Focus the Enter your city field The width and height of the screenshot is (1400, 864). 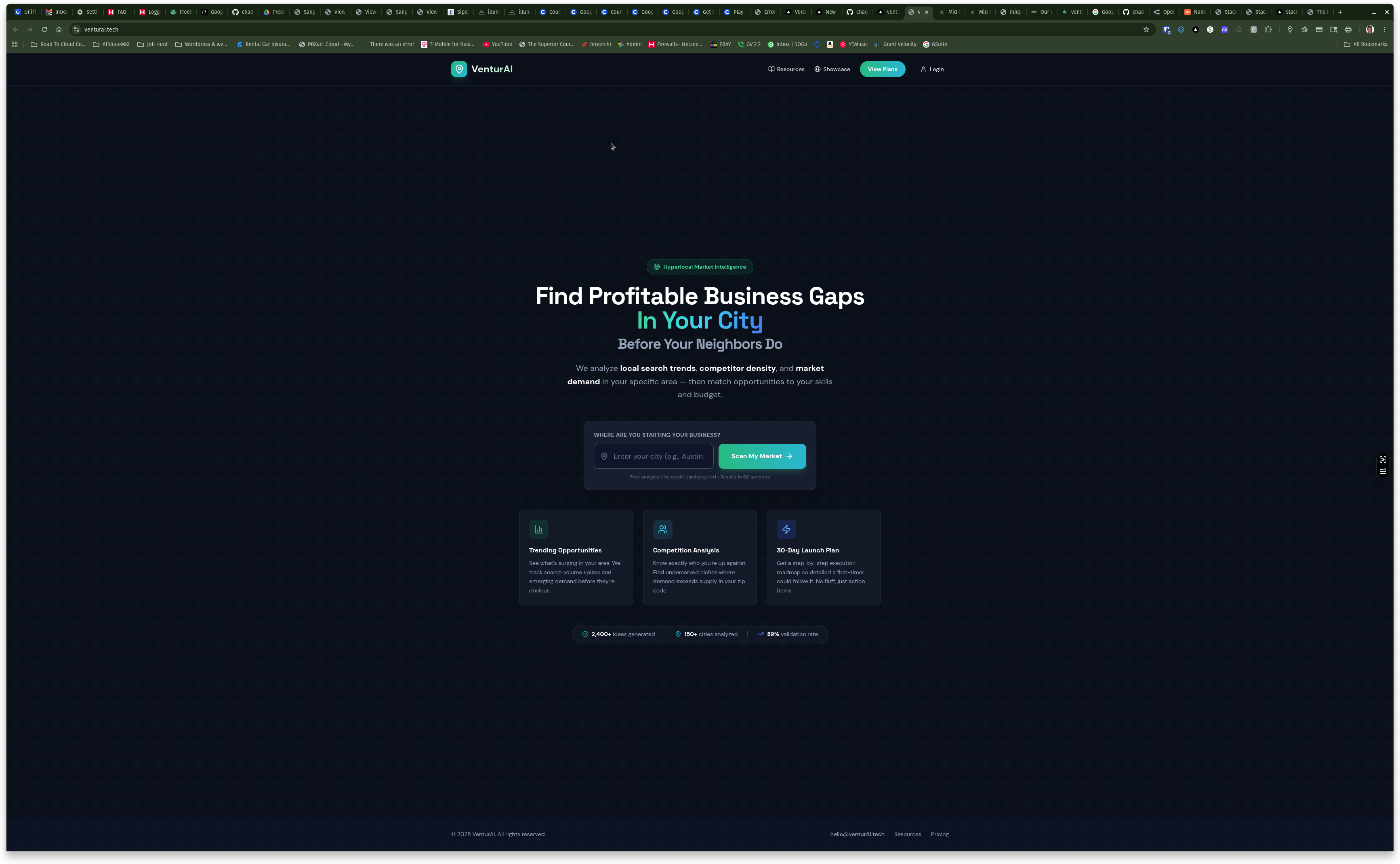coord(659,456)
